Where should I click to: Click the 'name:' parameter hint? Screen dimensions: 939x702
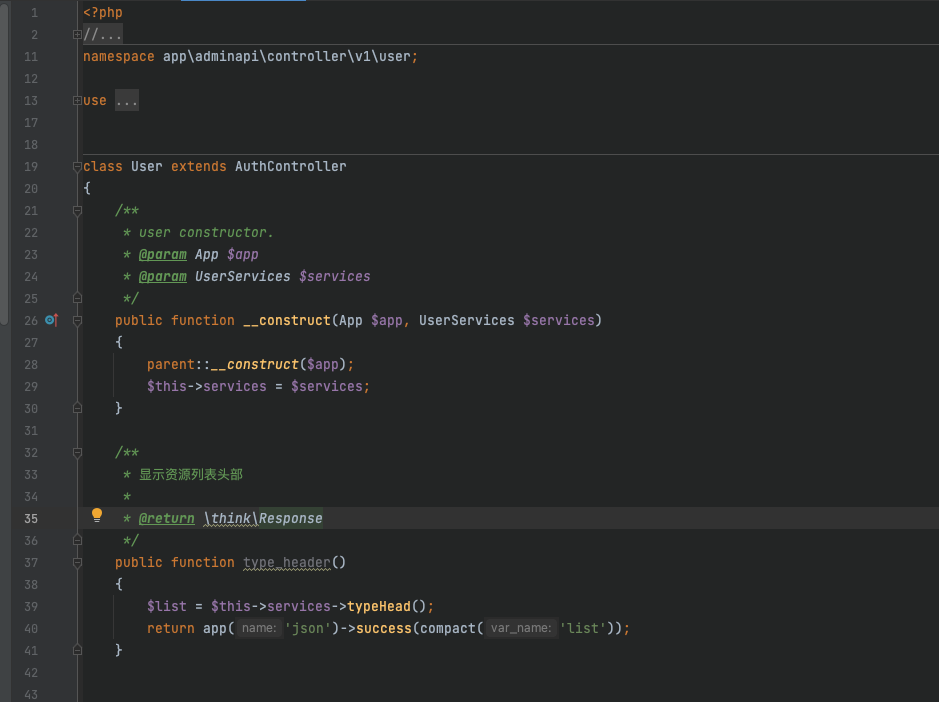(x=259, y=629)
